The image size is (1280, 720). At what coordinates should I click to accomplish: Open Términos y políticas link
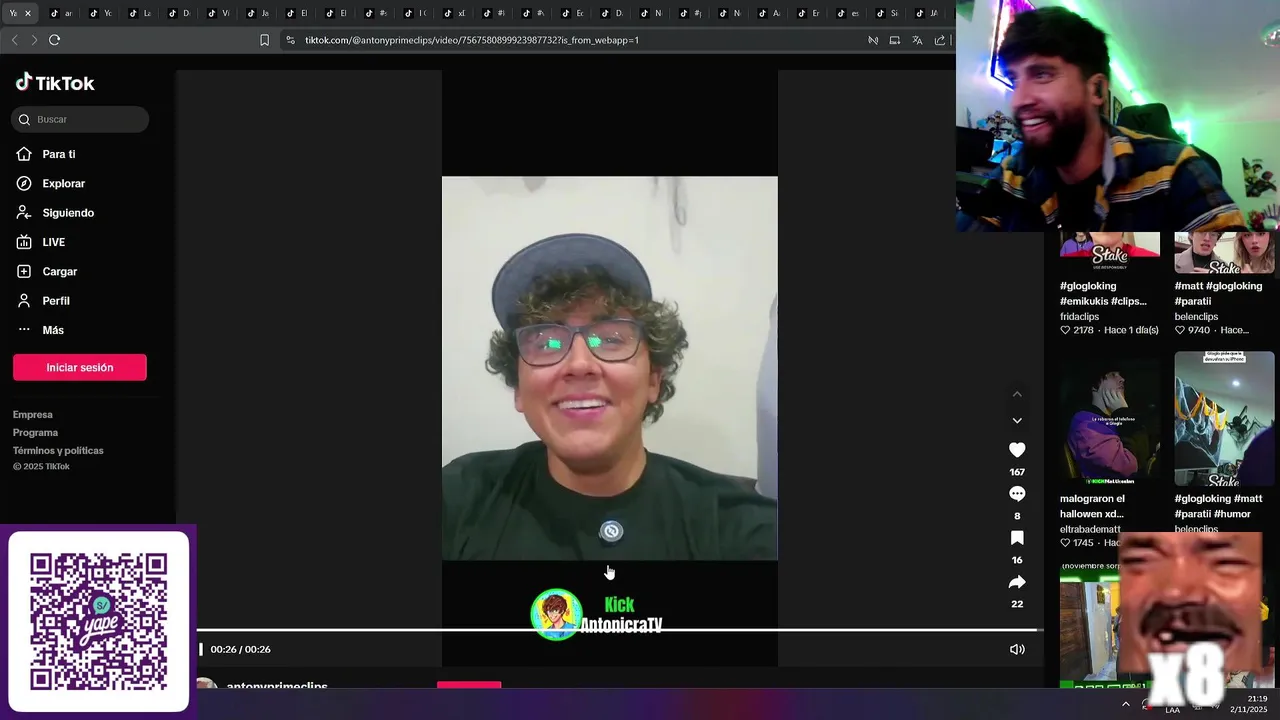(x=58, y=450)
